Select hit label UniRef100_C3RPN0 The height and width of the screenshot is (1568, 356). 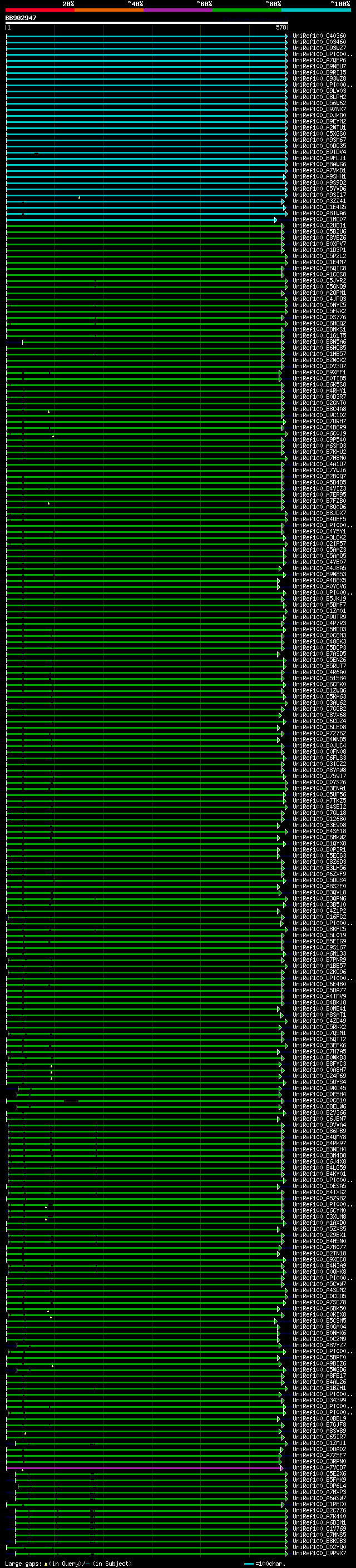[319, 1461]
